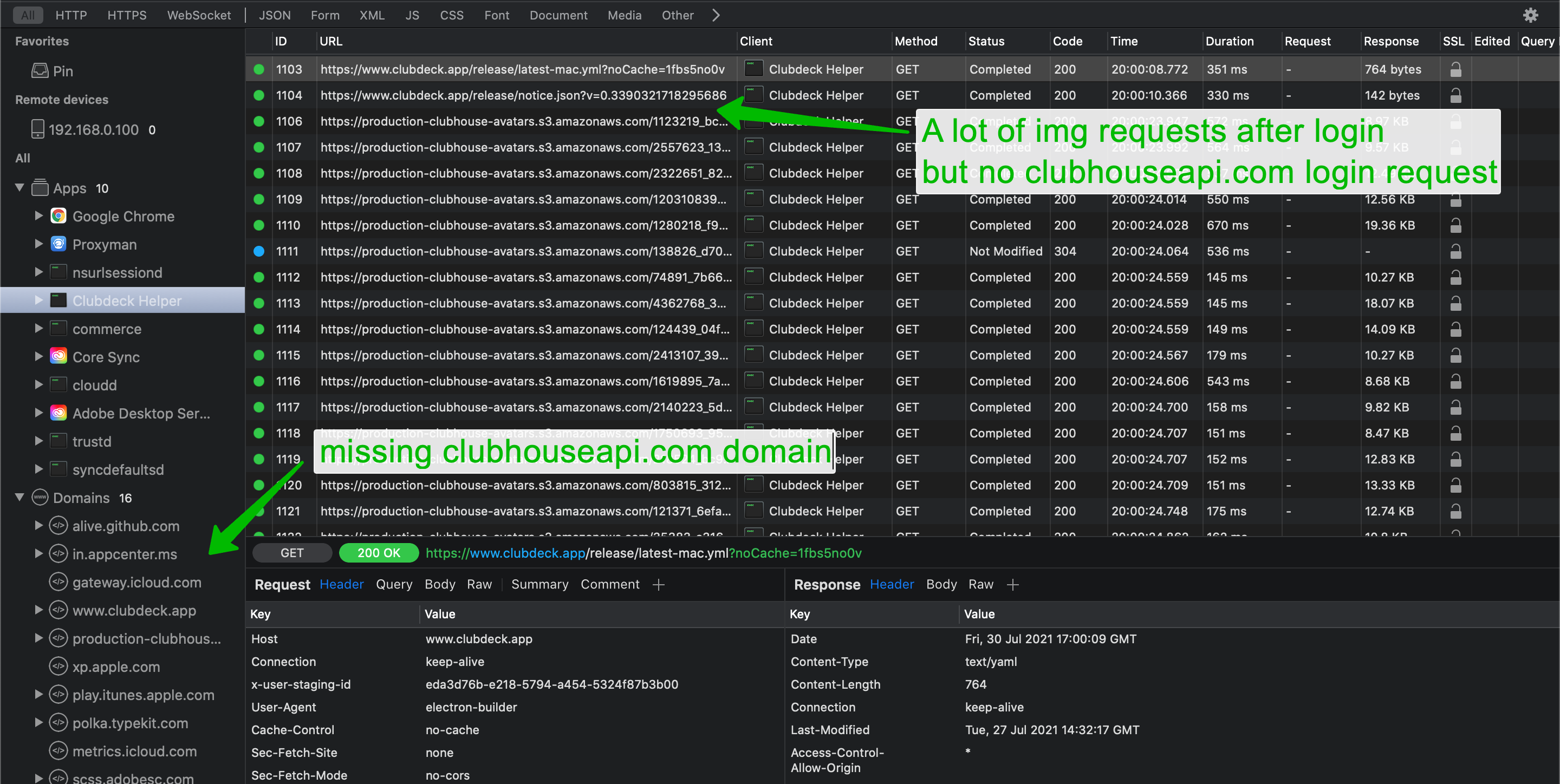
Task: Show more filter types with chevron
Action: 716,15
